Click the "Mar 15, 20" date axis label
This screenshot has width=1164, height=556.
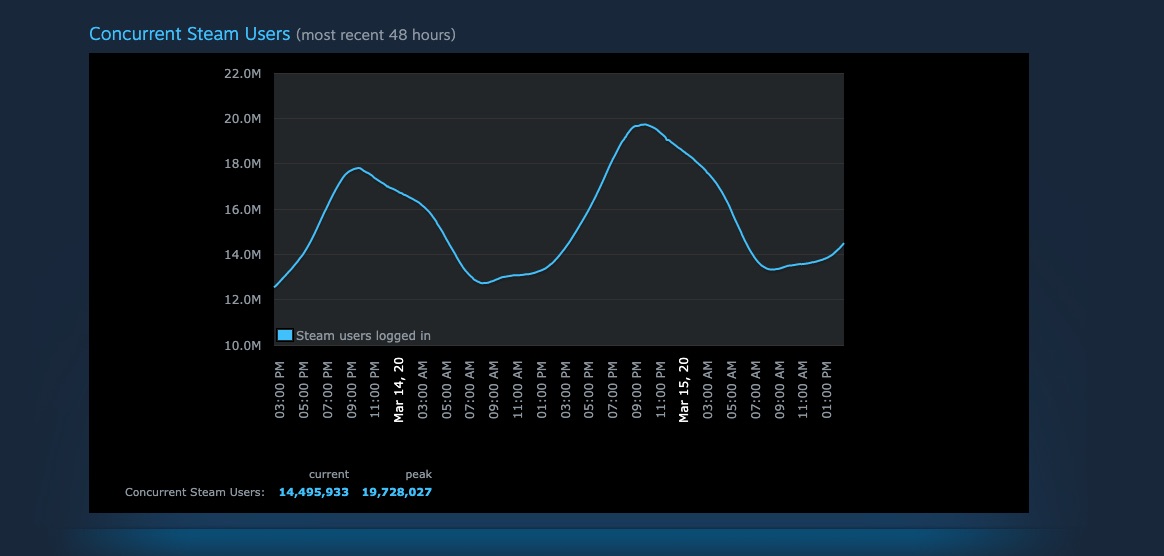point(684,390)
